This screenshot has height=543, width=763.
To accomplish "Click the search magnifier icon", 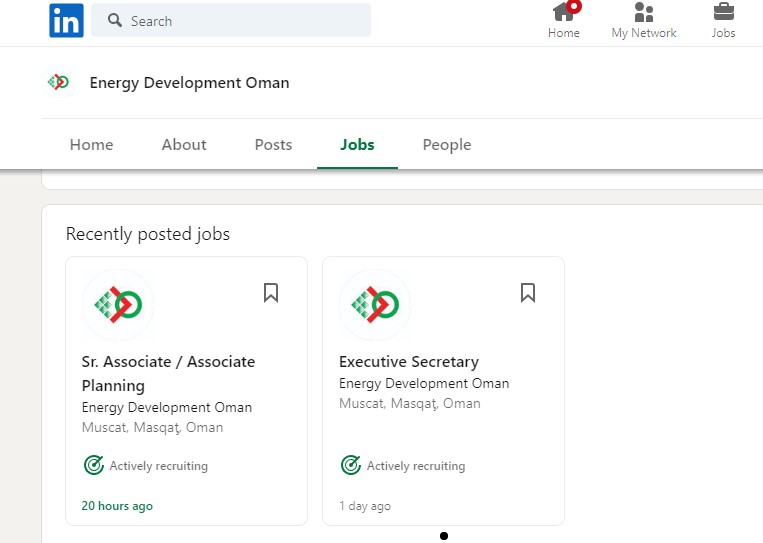I will (x=115, y=20).
